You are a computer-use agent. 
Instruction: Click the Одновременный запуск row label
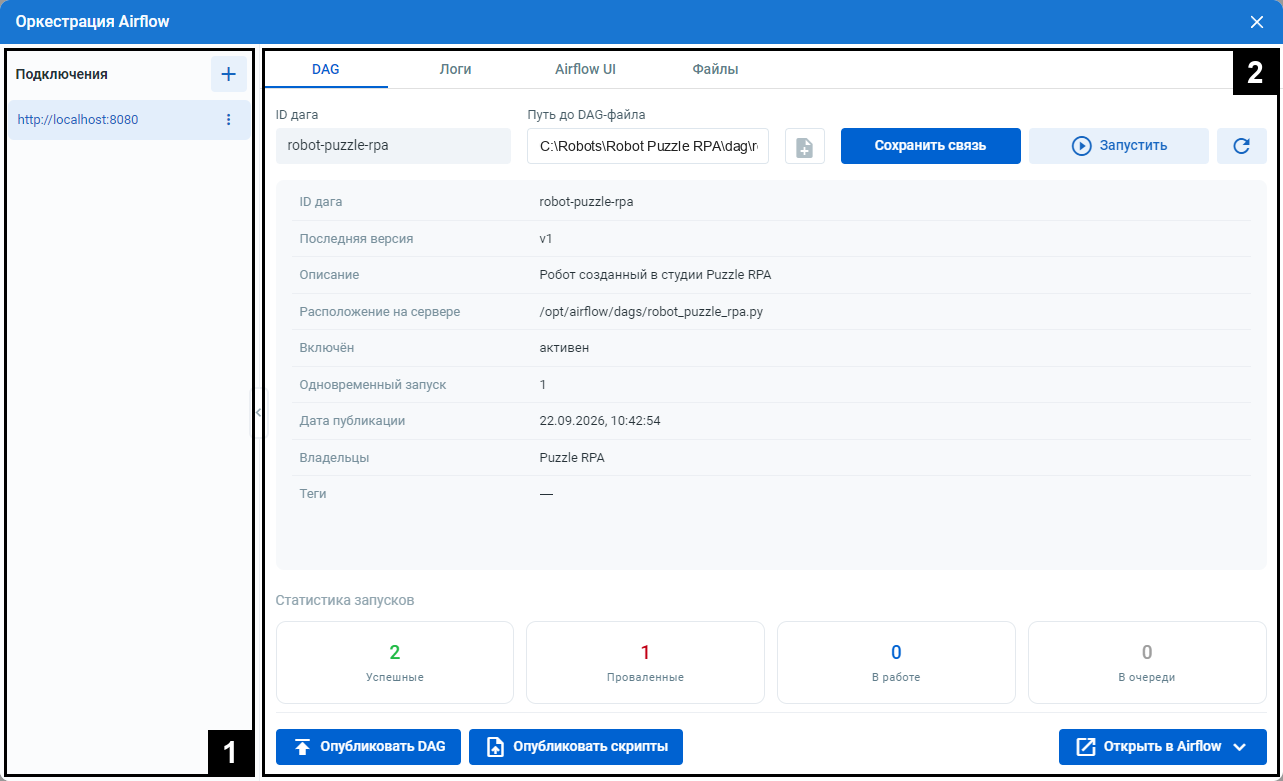[373, 385]
